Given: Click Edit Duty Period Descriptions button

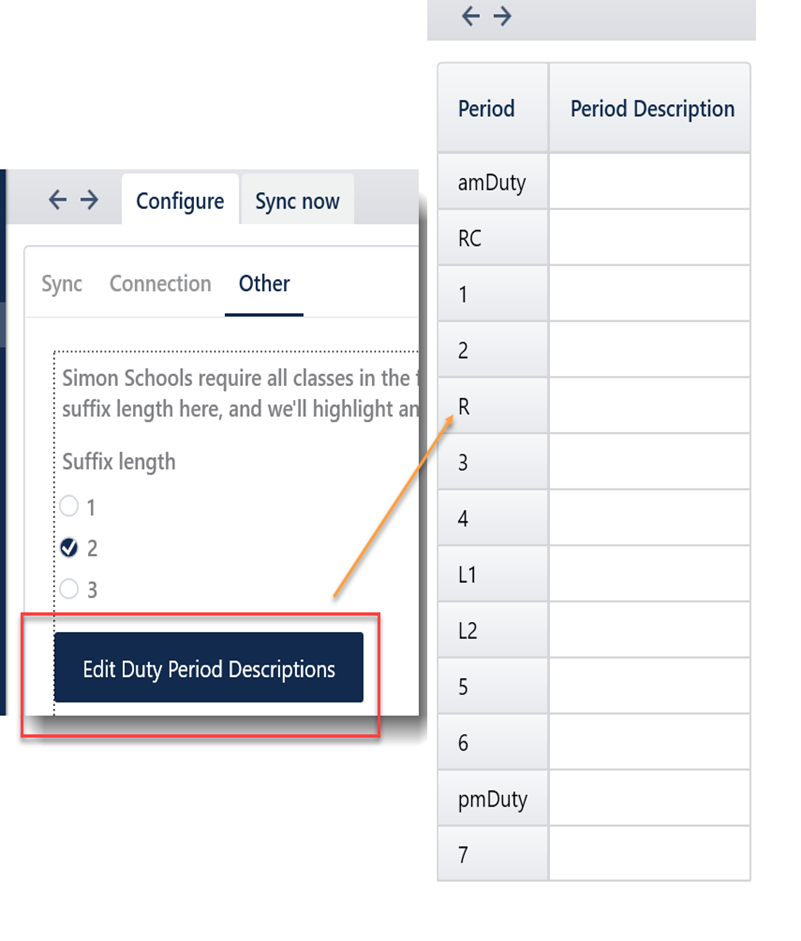Looking at the screenshot, I should [208, 669].
